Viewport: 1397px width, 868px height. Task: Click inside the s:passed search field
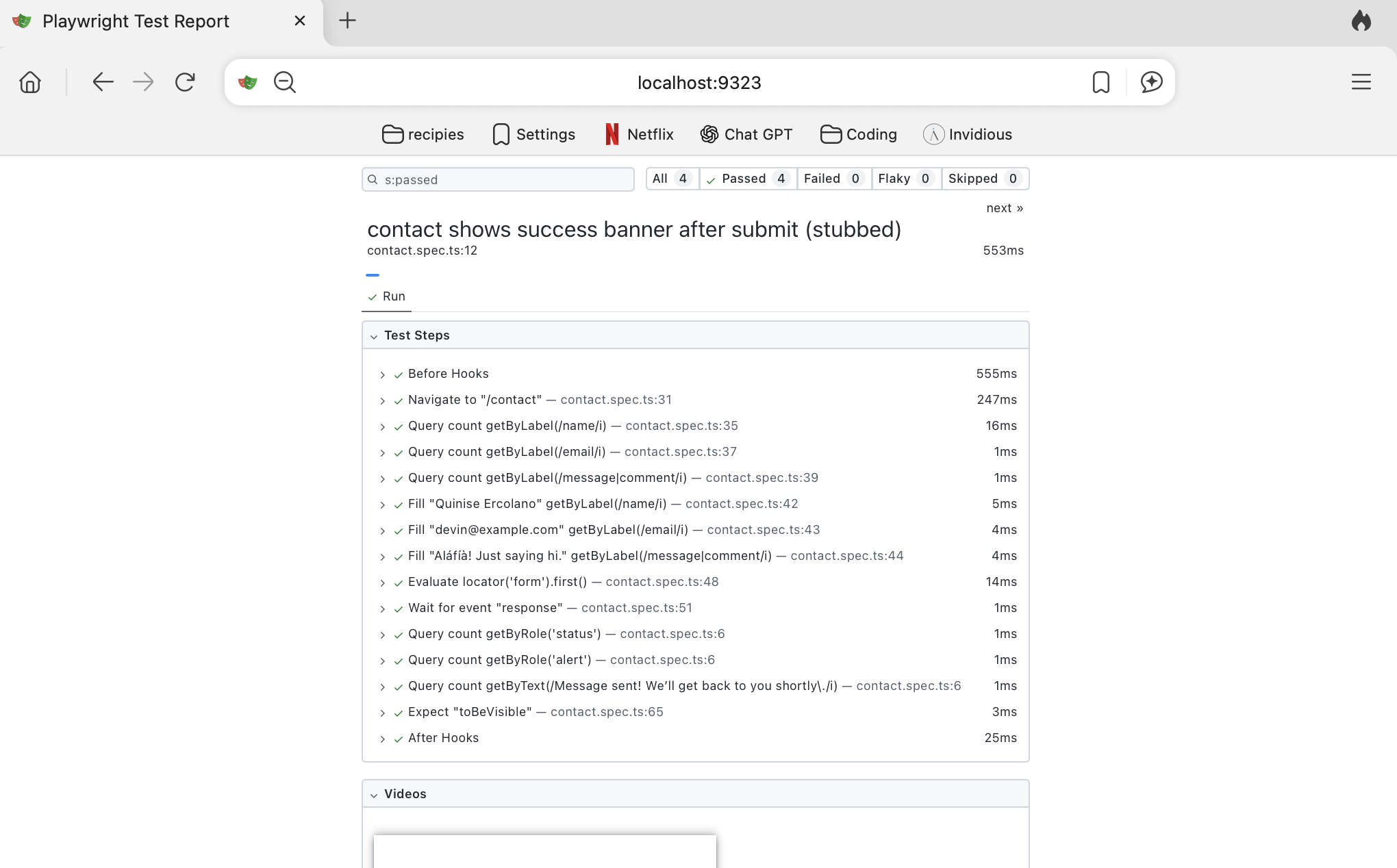click(498, 179)
